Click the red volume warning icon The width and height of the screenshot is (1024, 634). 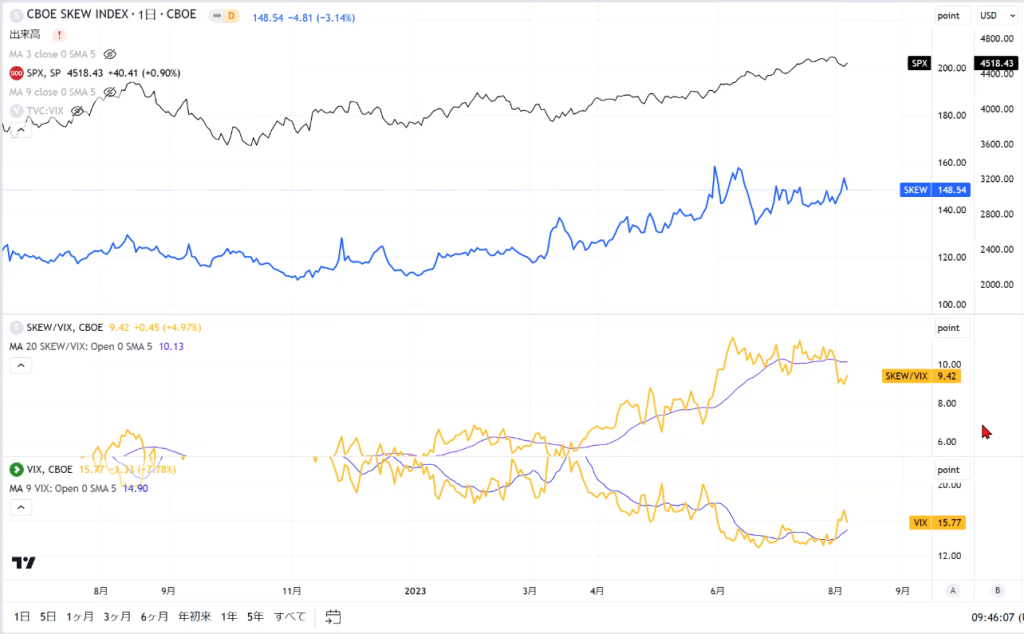pyautogui.click(x=59, y=35)
